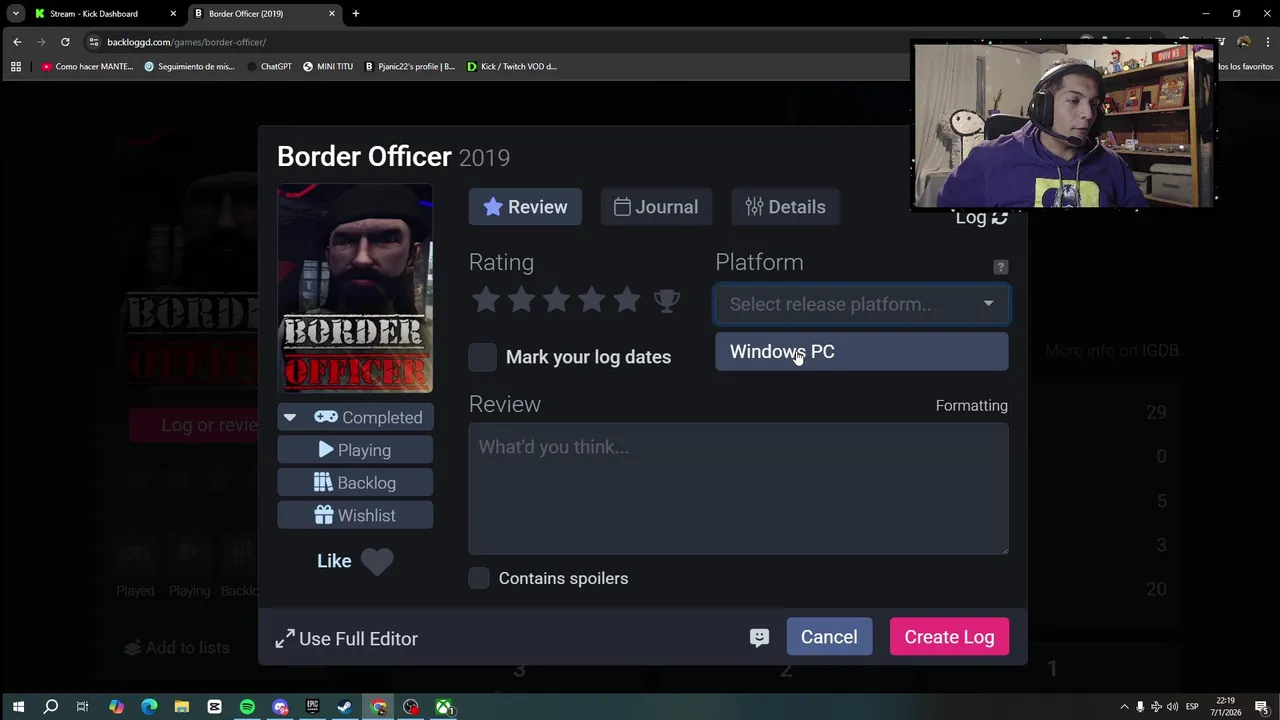The image size is (1280, 720).
Task: Show hidden system tray icons
Action: coord(1124,707)
